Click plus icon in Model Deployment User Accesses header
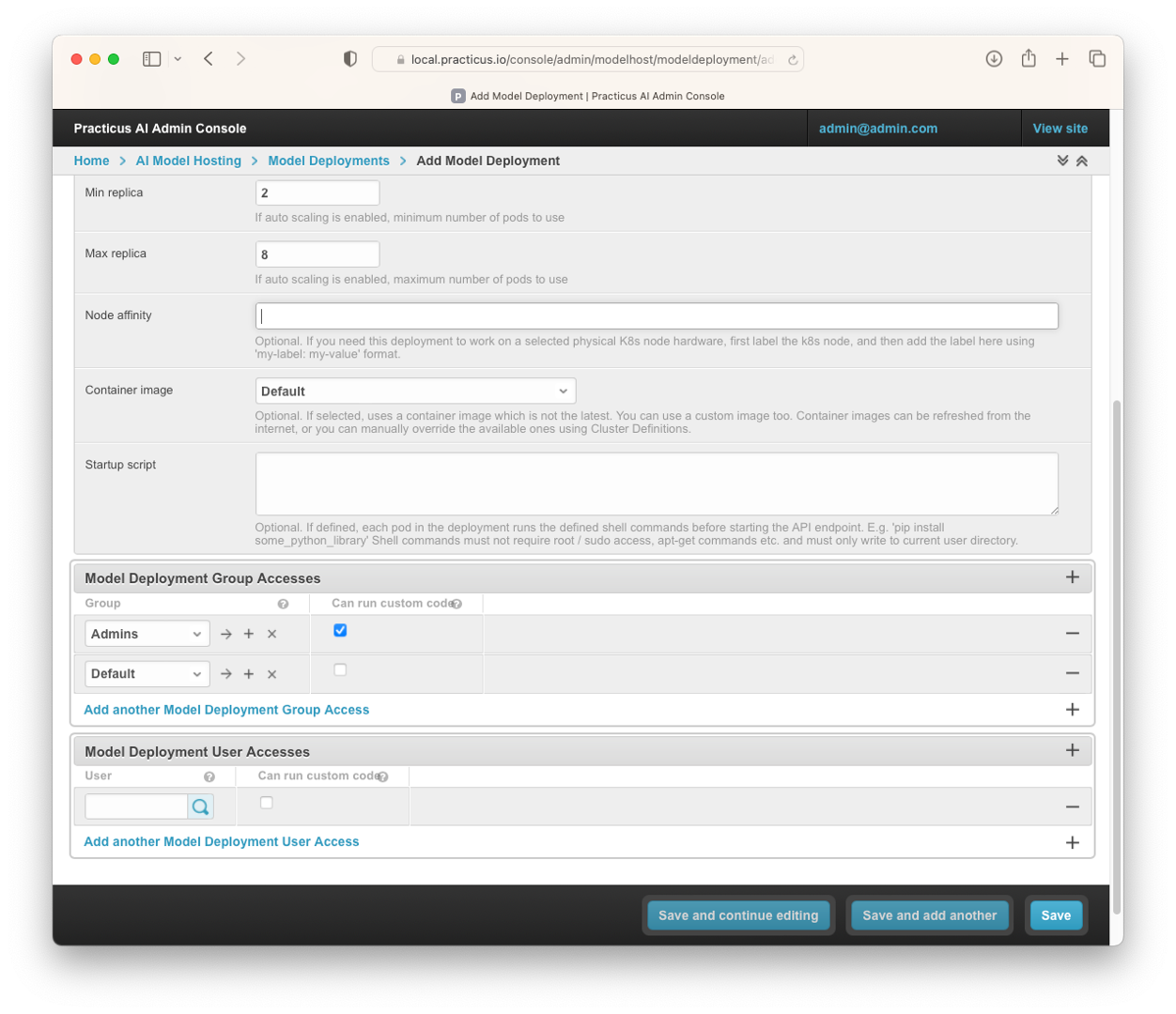Viewport: 1176px width, 1014px height. coord(1072,750)
